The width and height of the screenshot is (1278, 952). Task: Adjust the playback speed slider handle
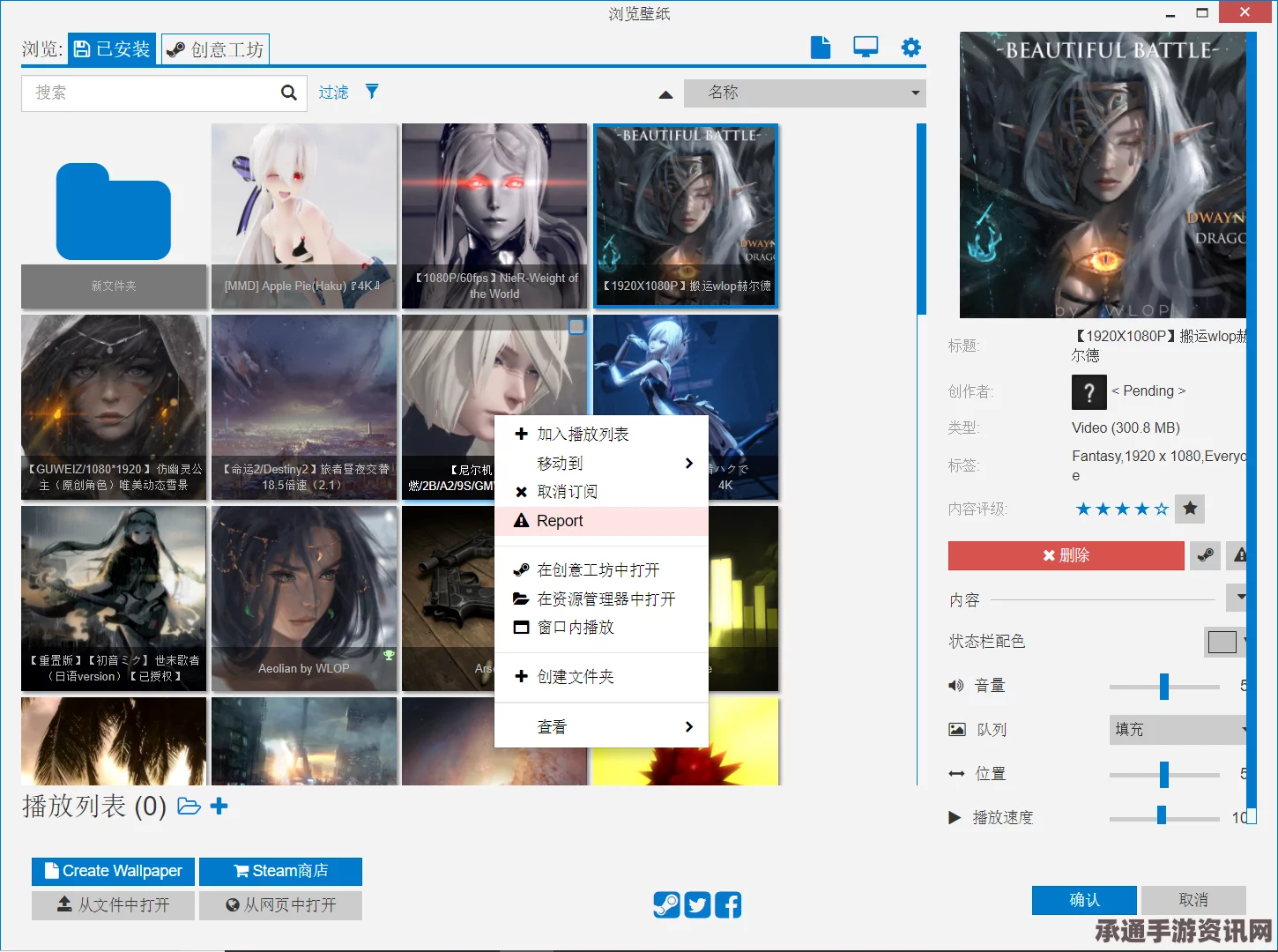pos(1161,816)
